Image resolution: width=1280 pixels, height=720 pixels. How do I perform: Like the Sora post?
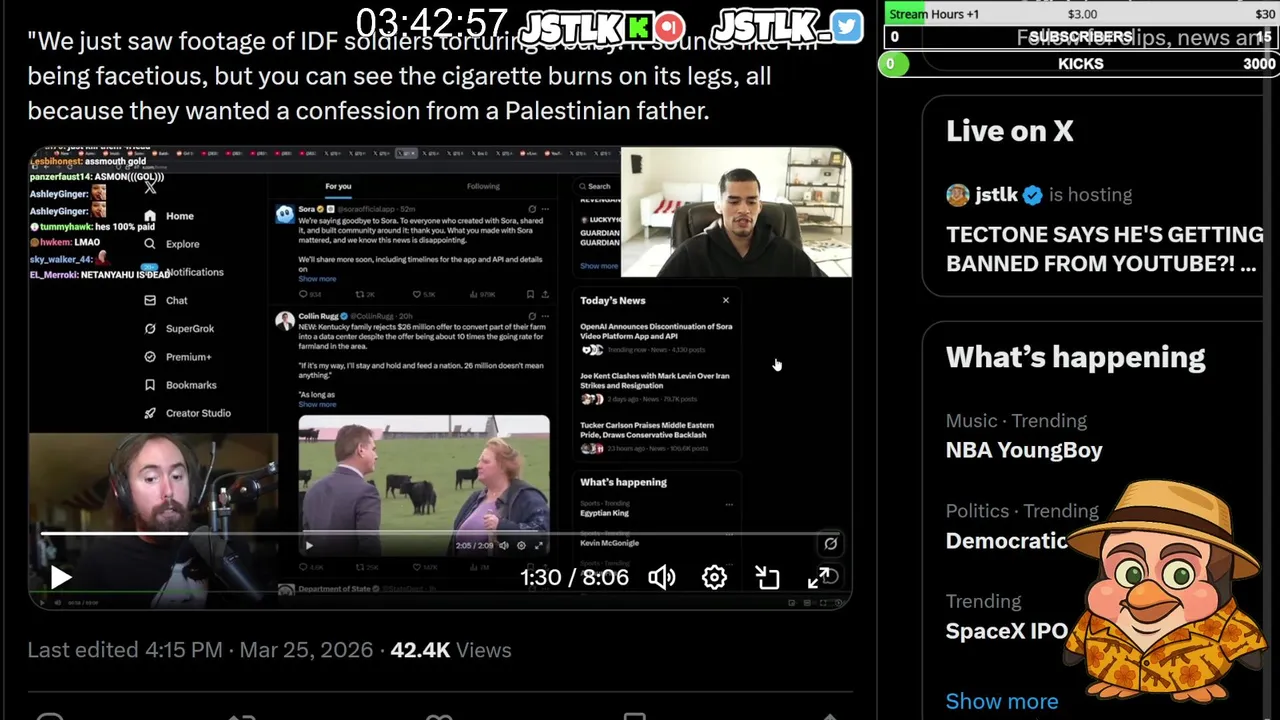[417, 294]
